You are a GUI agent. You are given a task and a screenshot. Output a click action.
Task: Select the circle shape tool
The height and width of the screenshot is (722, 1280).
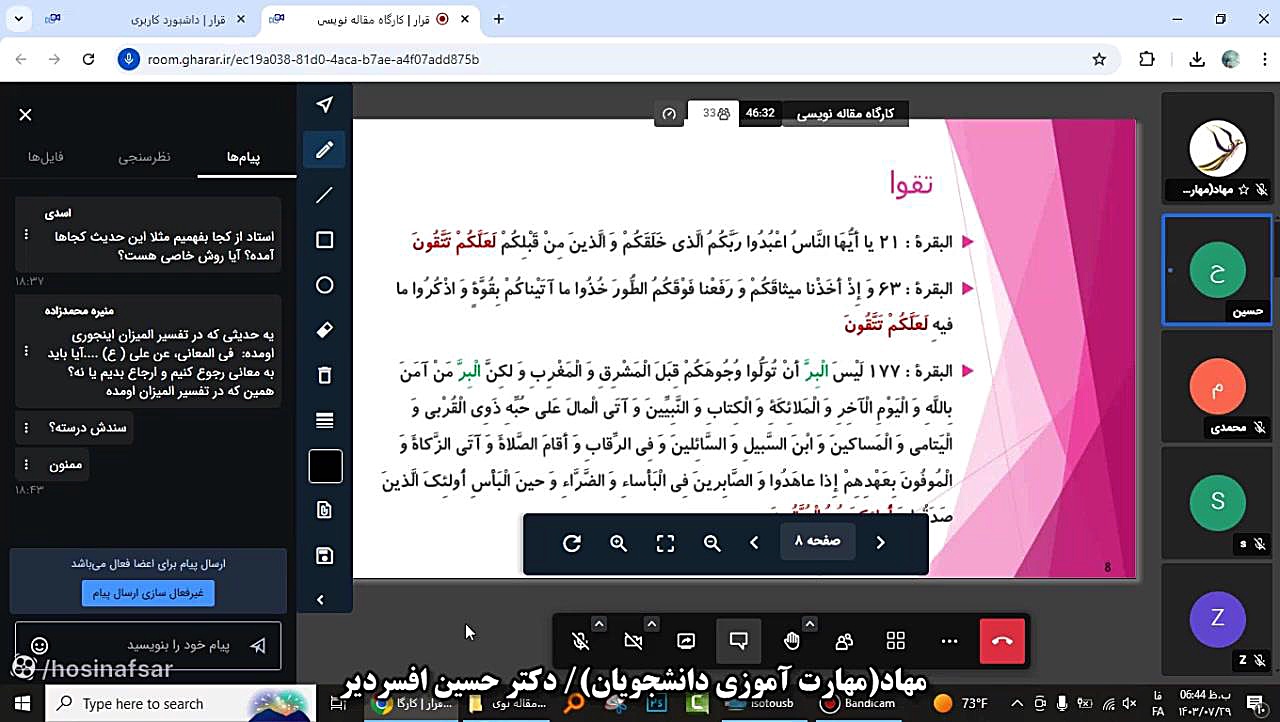[324, 285]
